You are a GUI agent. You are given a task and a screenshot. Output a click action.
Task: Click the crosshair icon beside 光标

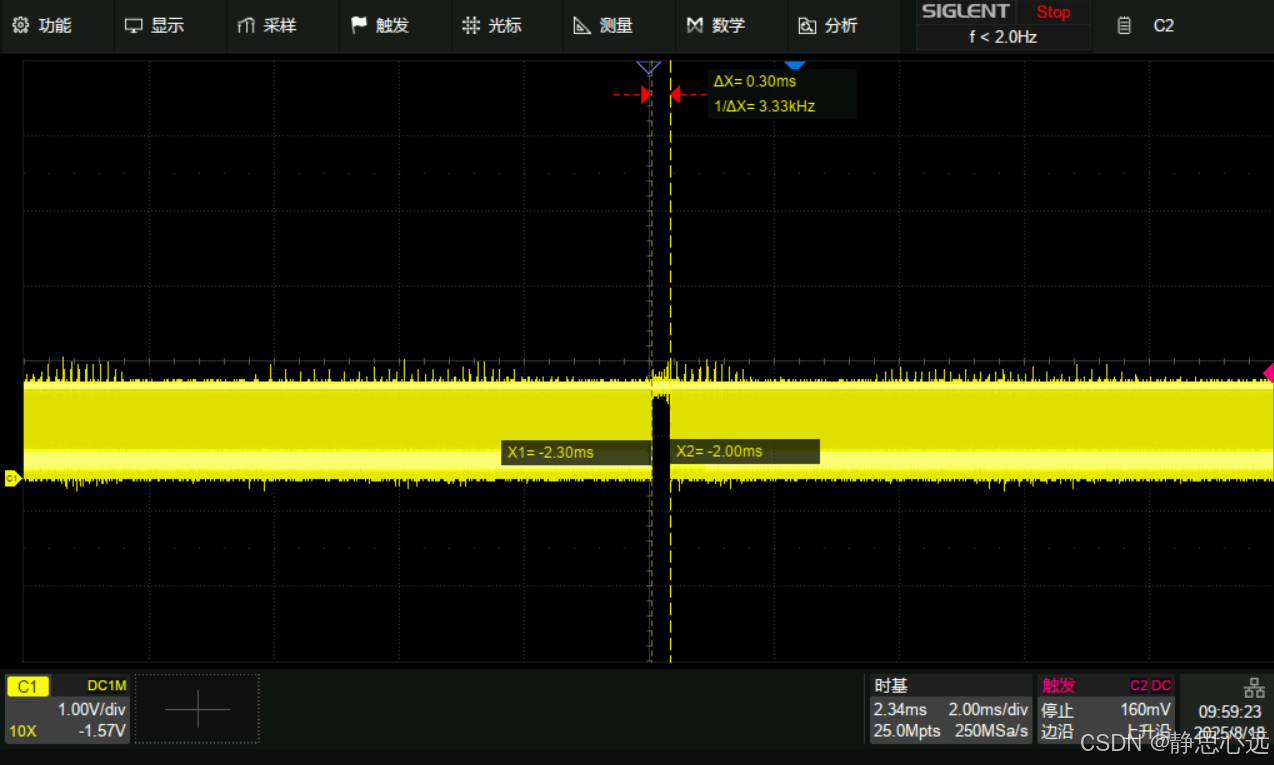tap(471, 26)
